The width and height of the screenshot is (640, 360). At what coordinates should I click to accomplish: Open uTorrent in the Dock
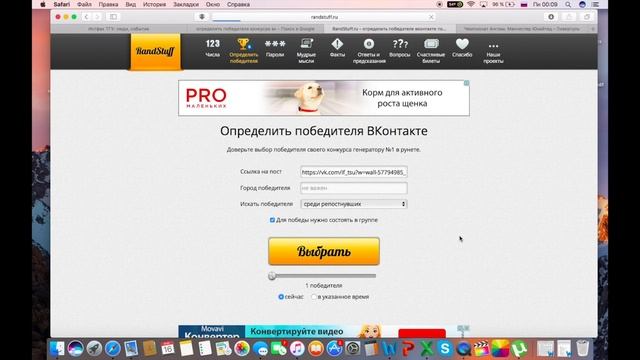519,349
